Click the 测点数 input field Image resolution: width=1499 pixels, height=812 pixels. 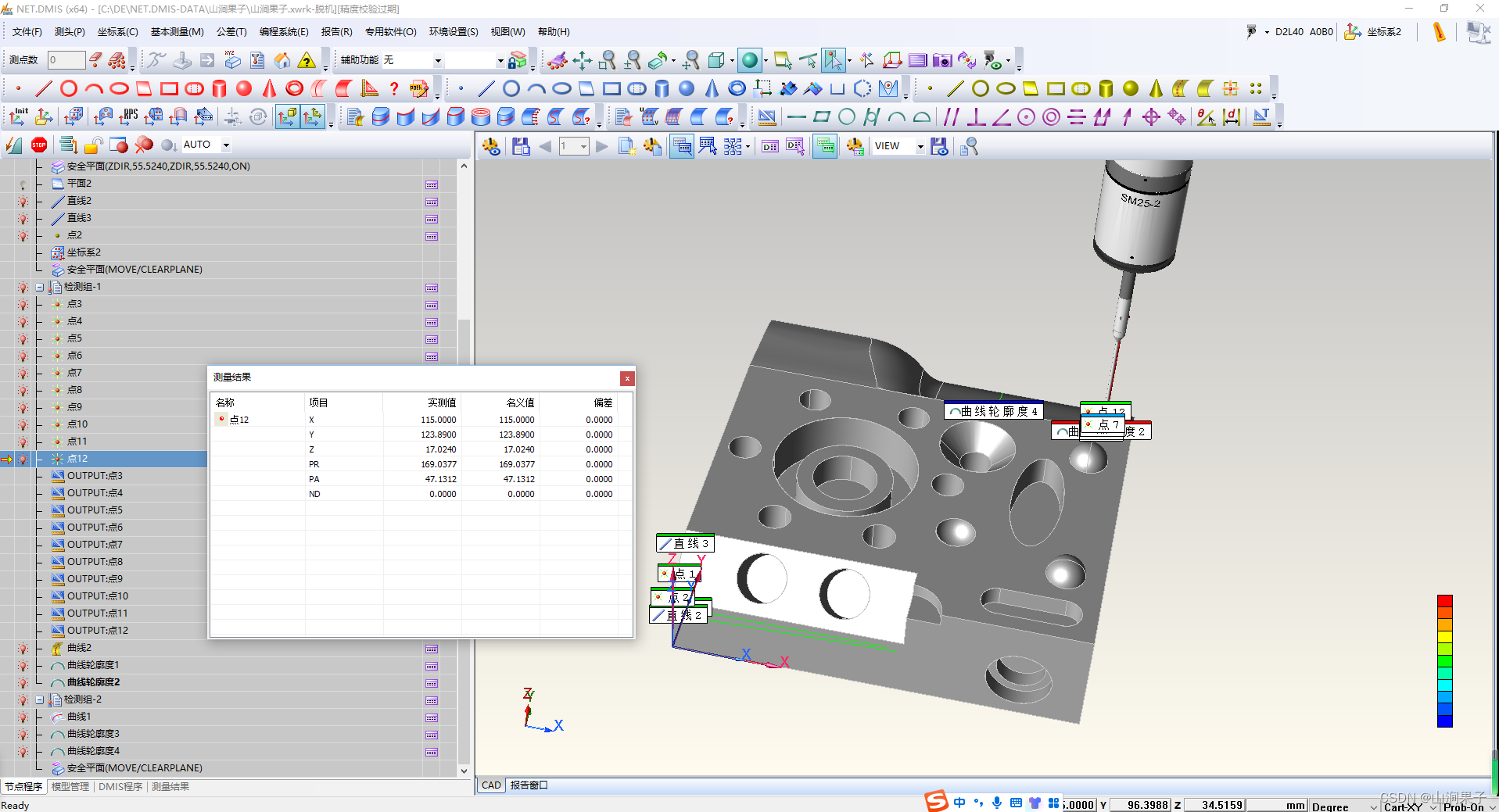tap(66, 60)
